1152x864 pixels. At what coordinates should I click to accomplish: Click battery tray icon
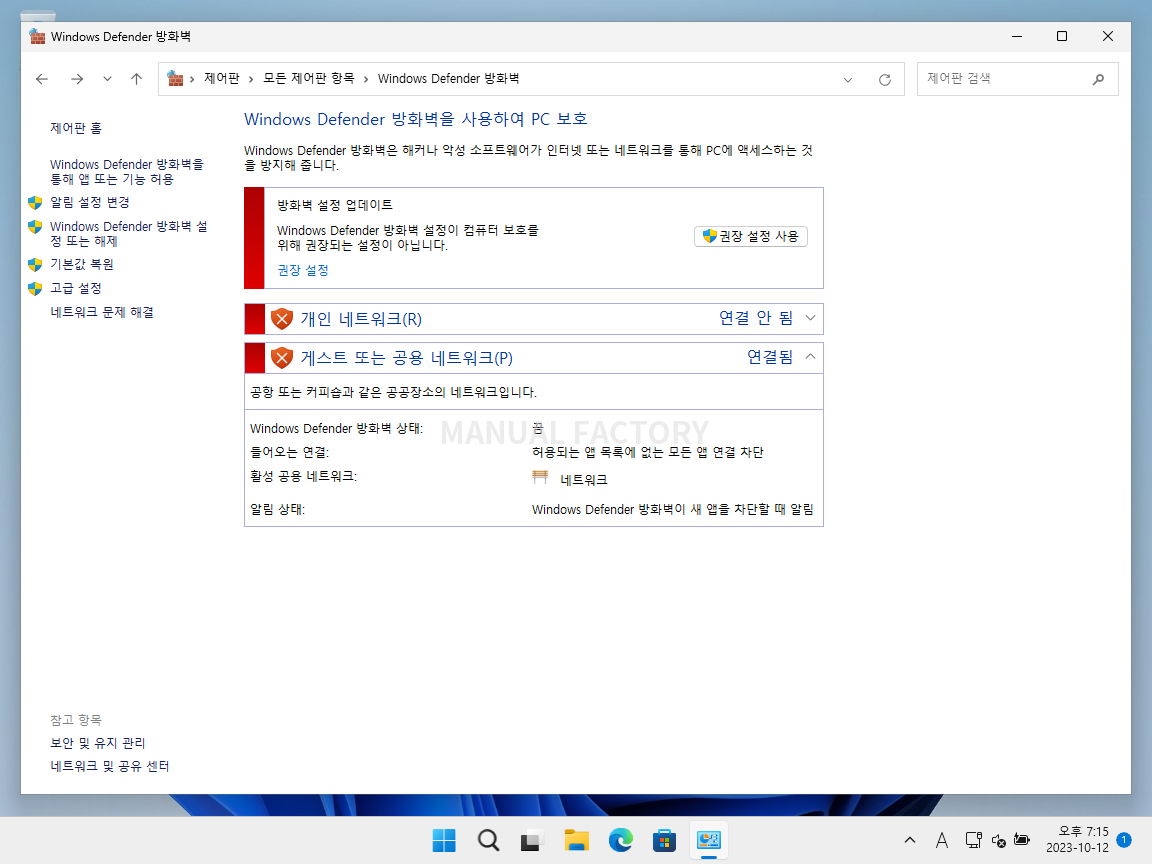click(1022, 839)
